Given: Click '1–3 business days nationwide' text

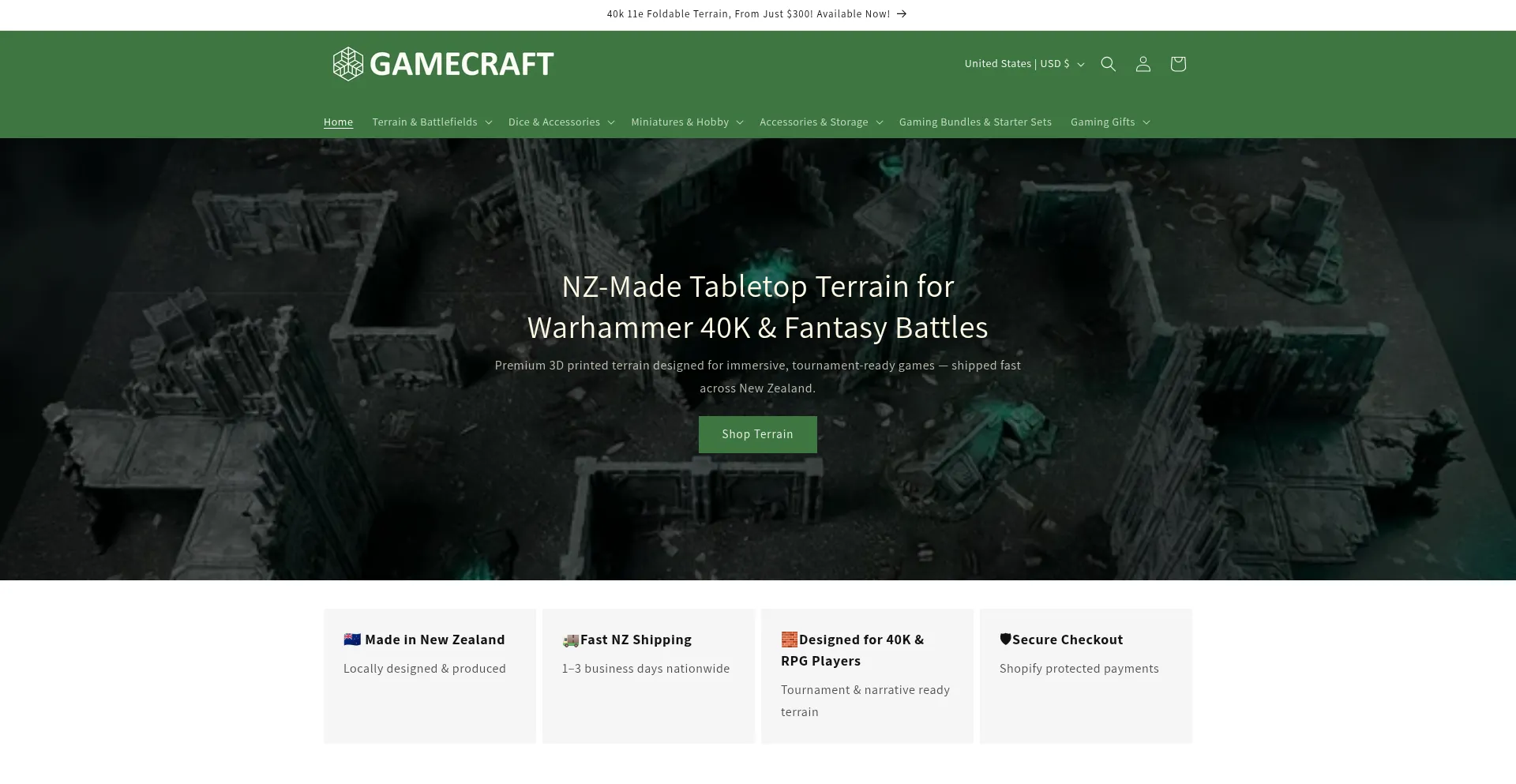Looking at the screenshot, I should [646, 669].
